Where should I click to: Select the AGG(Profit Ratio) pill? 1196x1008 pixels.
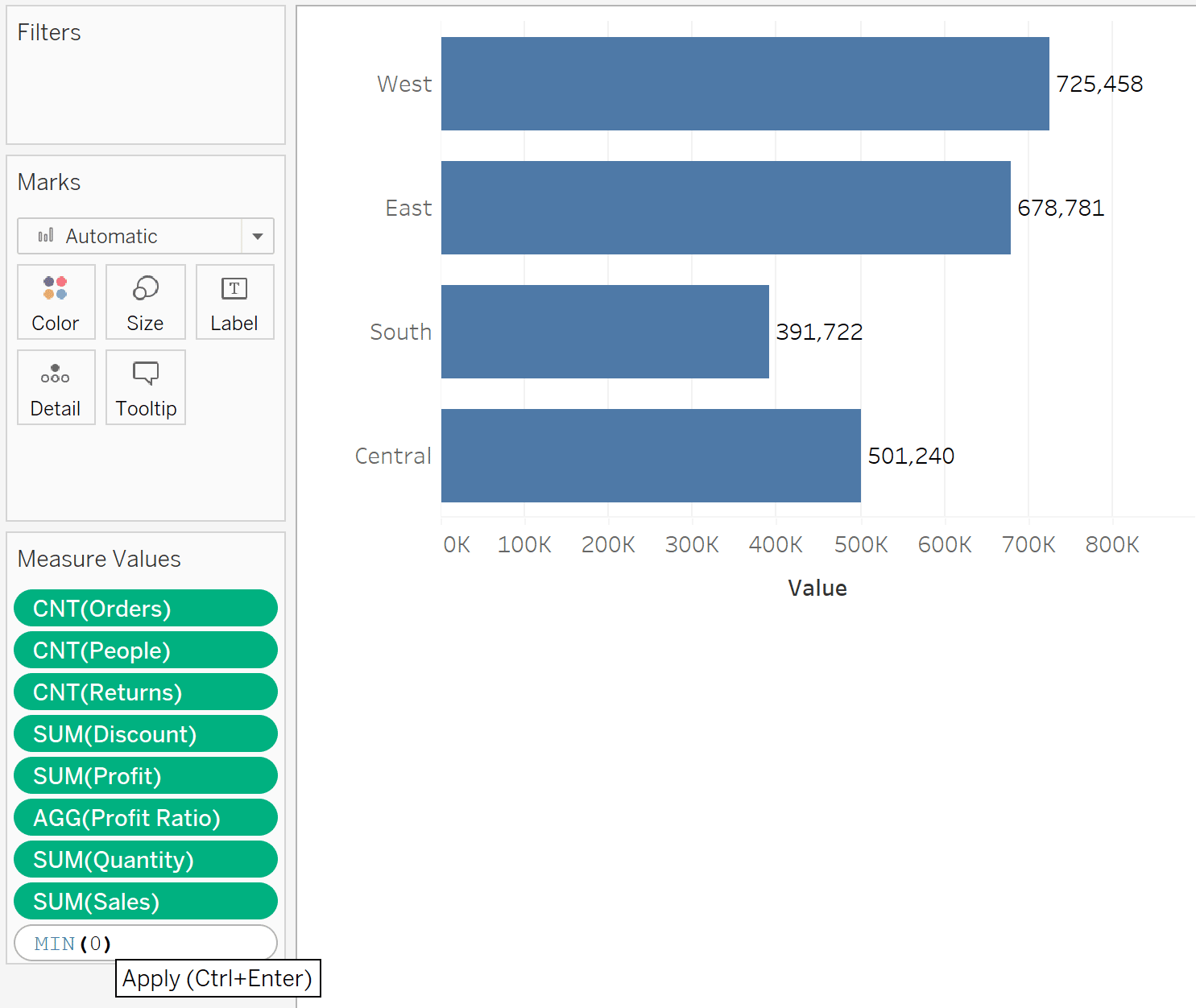click(x=145, y=818)
